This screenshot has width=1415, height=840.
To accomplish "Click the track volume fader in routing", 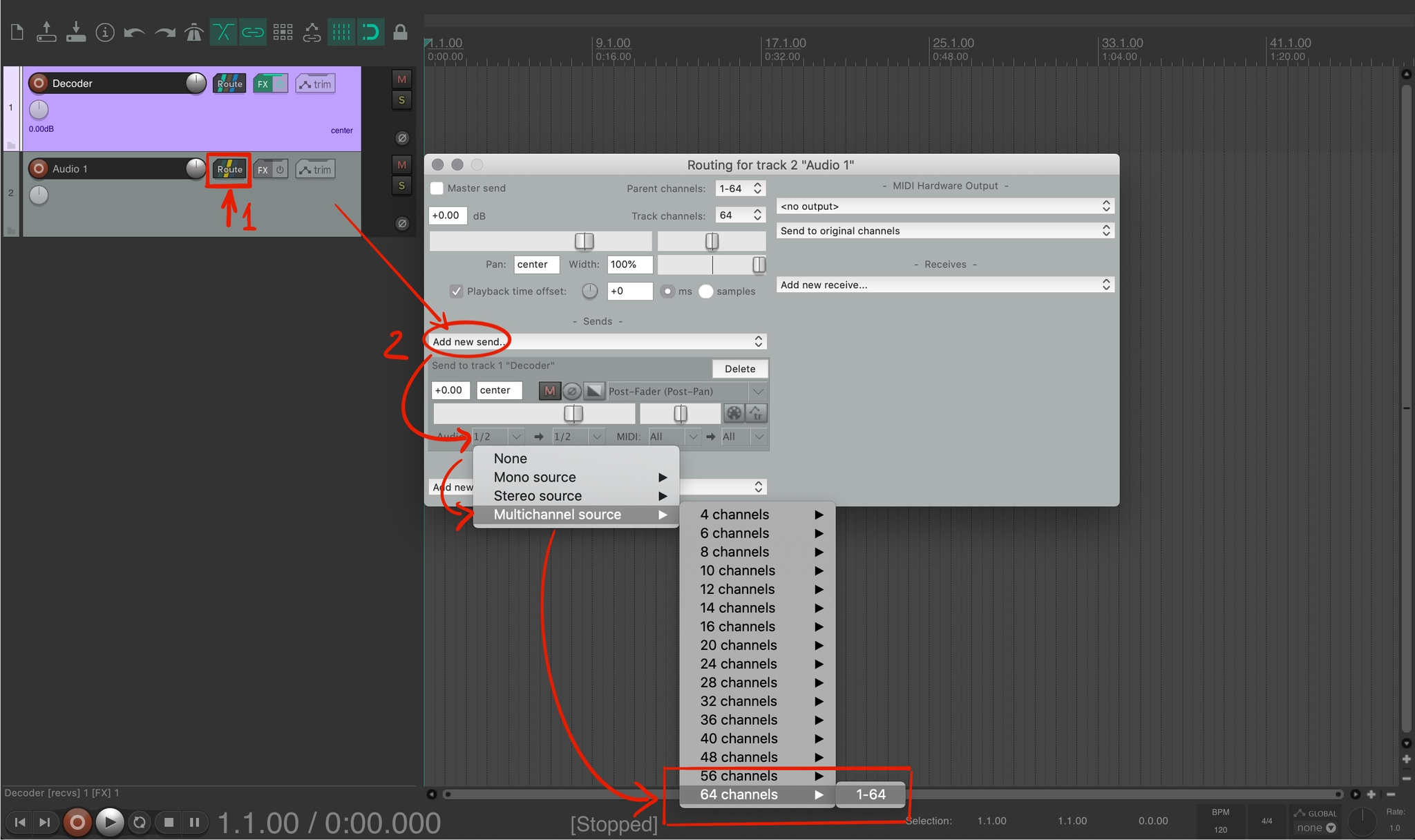I will 584,241.
